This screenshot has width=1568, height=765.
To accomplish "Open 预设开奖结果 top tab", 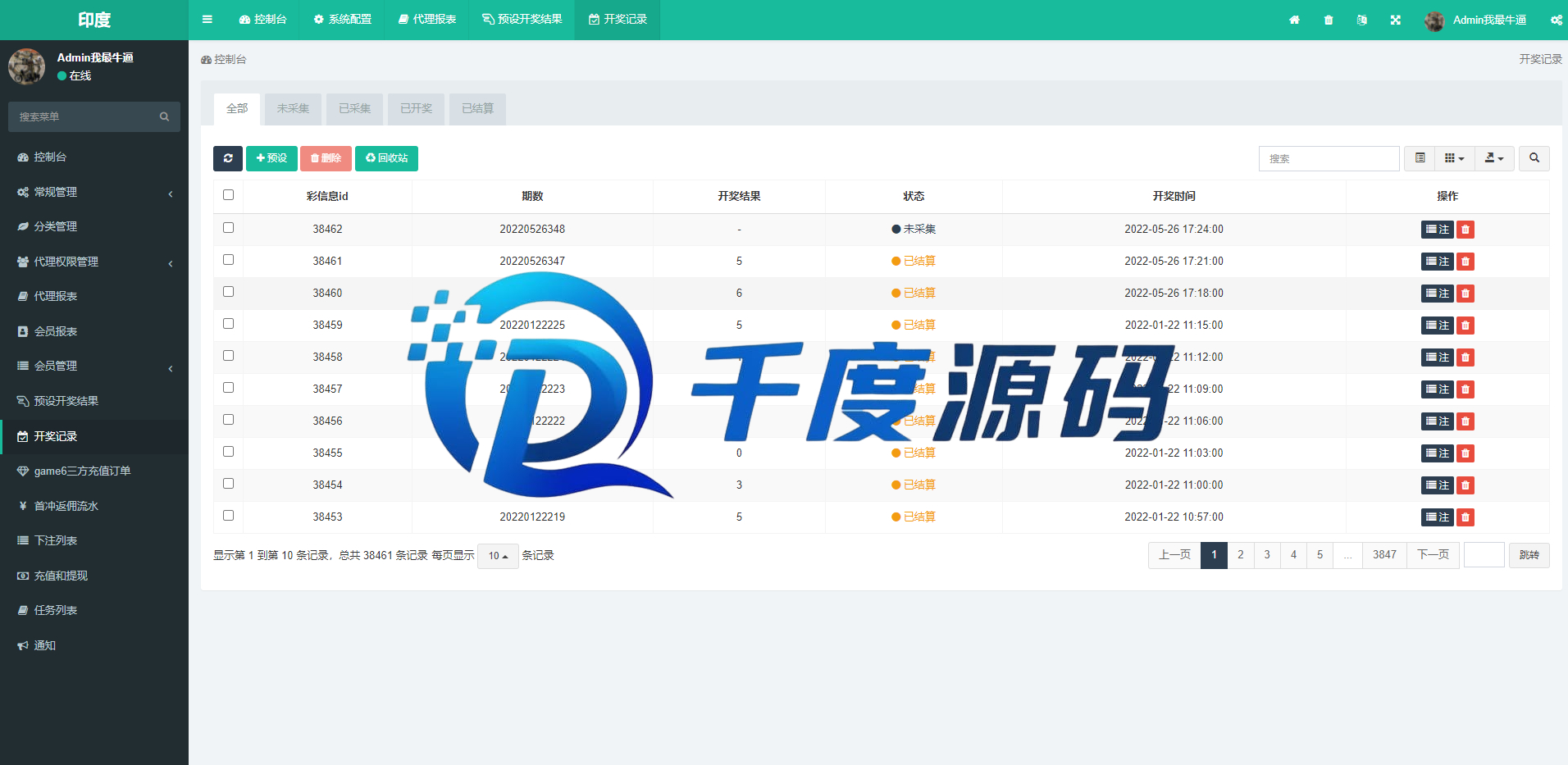I will coord(522,20).
